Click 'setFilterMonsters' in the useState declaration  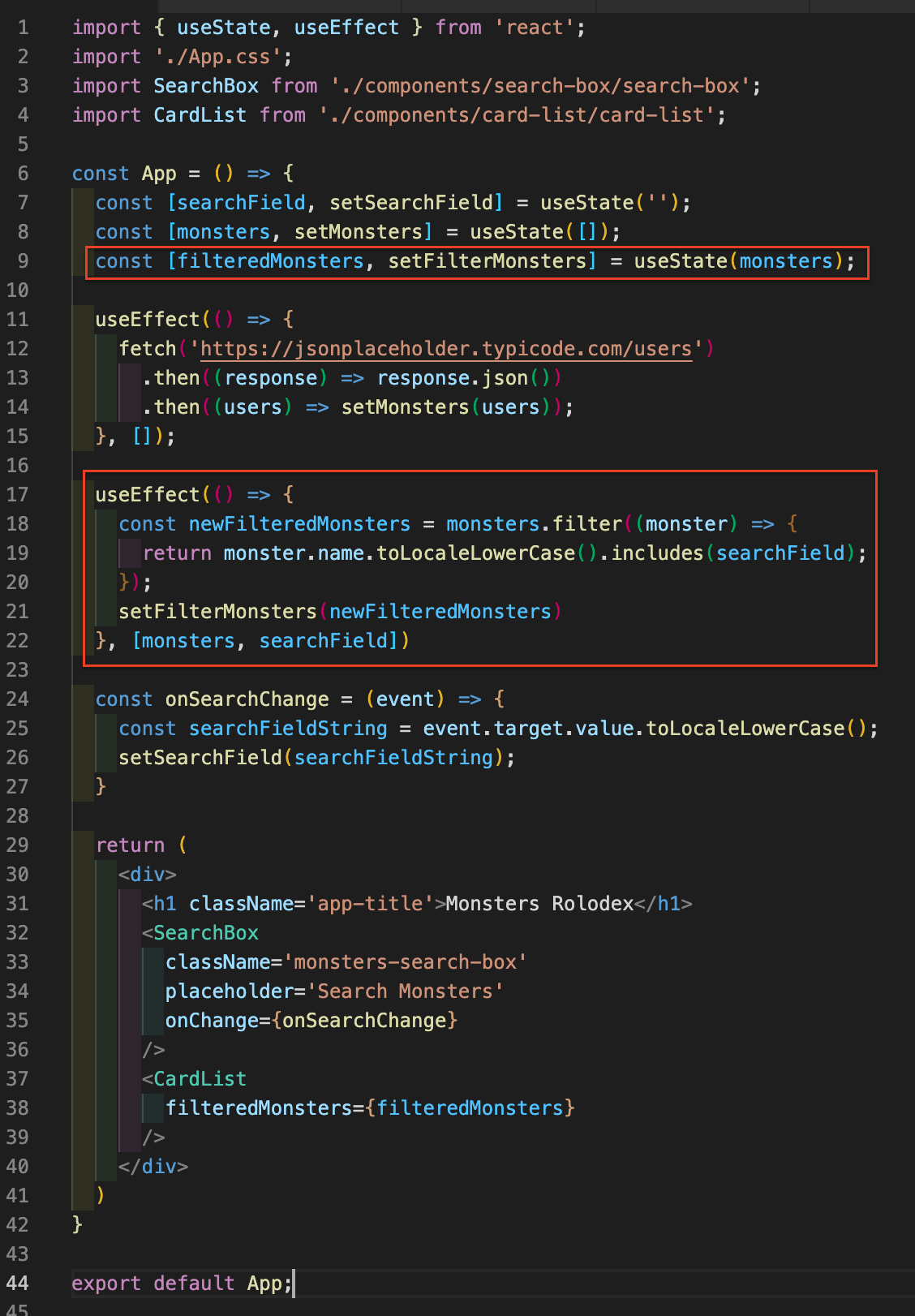click(x=488, y=261)
